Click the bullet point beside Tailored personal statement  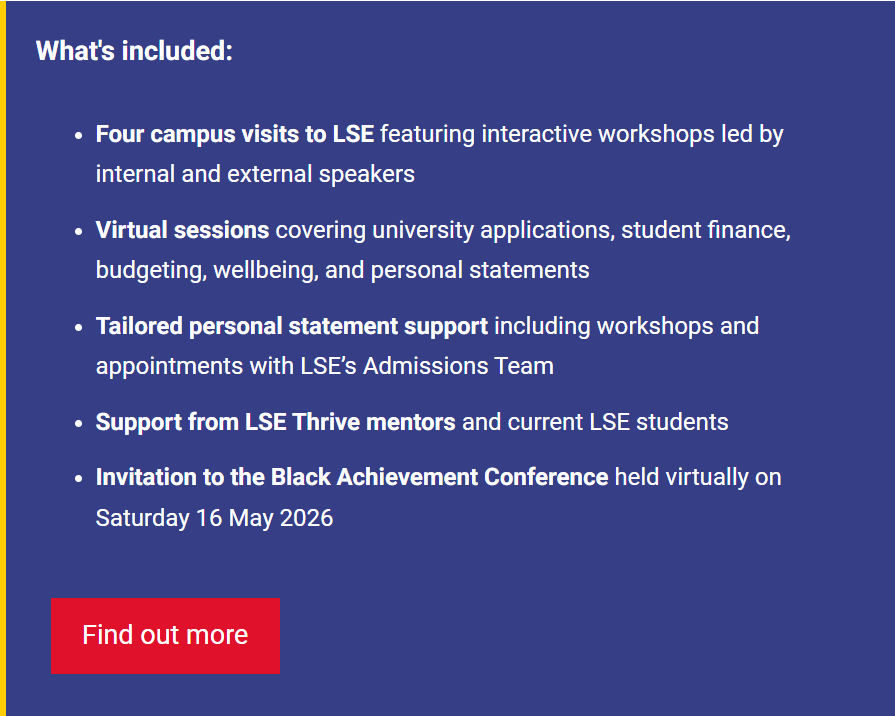79,327
